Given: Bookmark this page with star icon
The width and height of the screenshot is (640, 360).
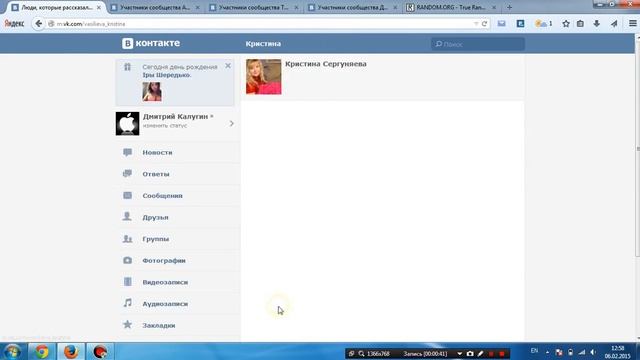Looking at the screenshot, I should [x=566, y=24].
